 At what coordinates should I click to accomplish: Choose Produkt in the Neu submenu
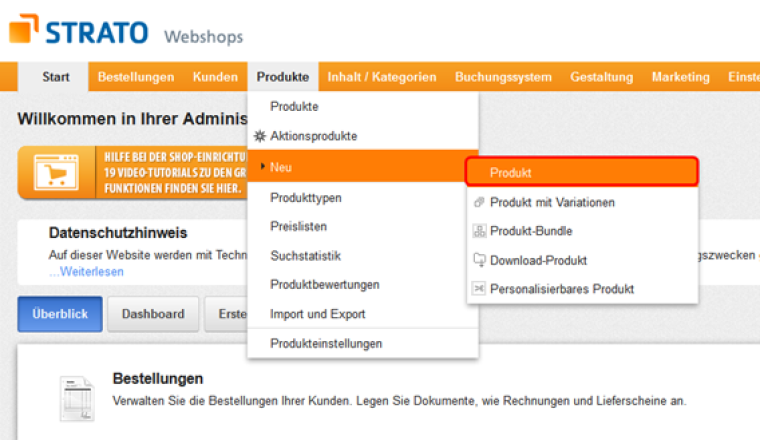click(582, 172)
